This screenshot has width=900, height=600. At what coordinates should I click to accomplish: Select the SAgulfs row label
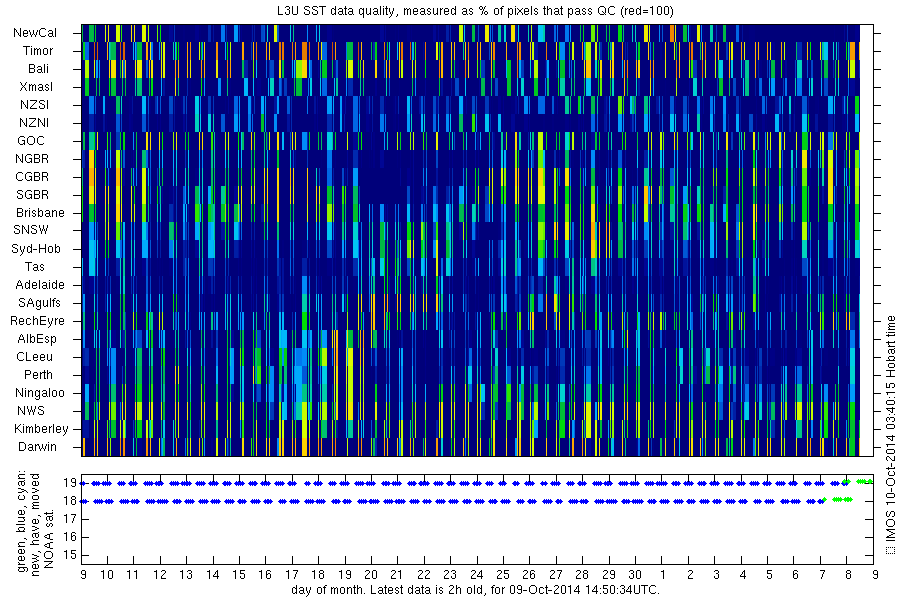39,303
